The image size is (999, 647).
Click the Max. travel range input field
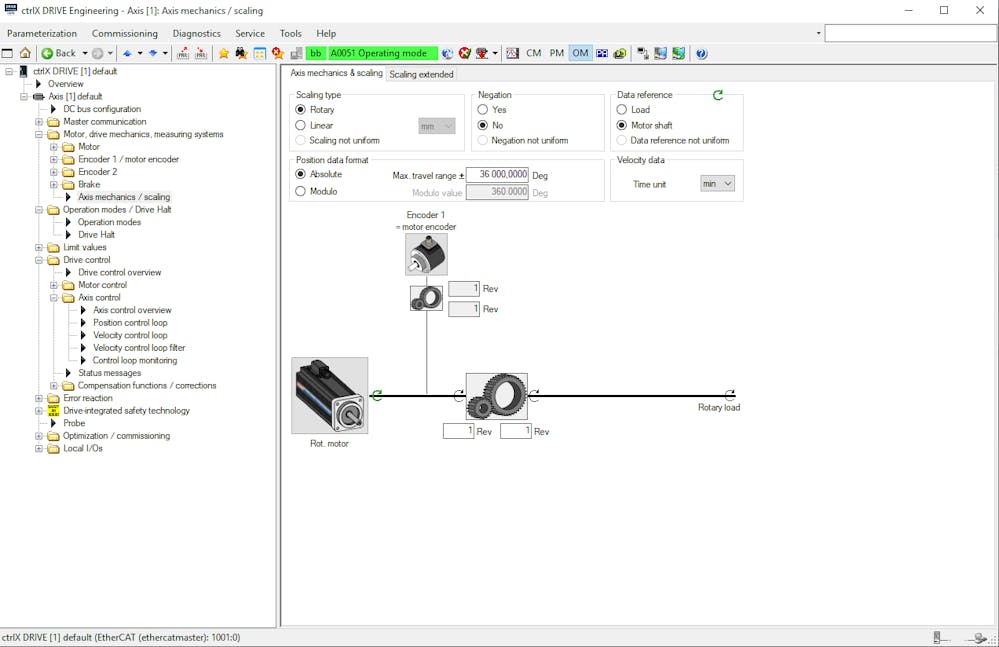497,175
